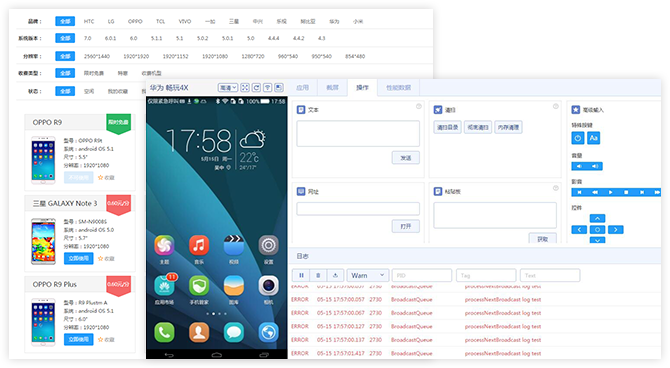The width and height of the screenshot is (670, 368).
Task: Filter resolution by 2560*1440
Action: pyautogui.click(x=97, y=56)
